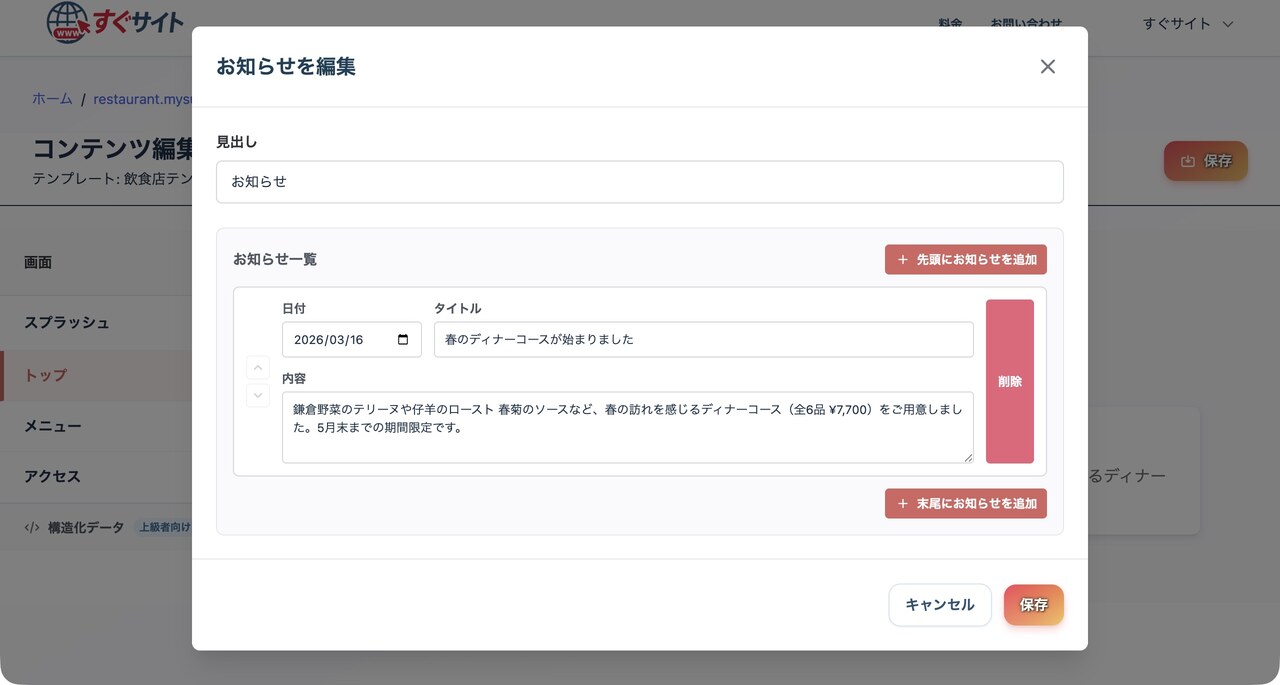1280x685 pixels.
Task: Click inside the 見出し heading input
Action: click(640, 181)
